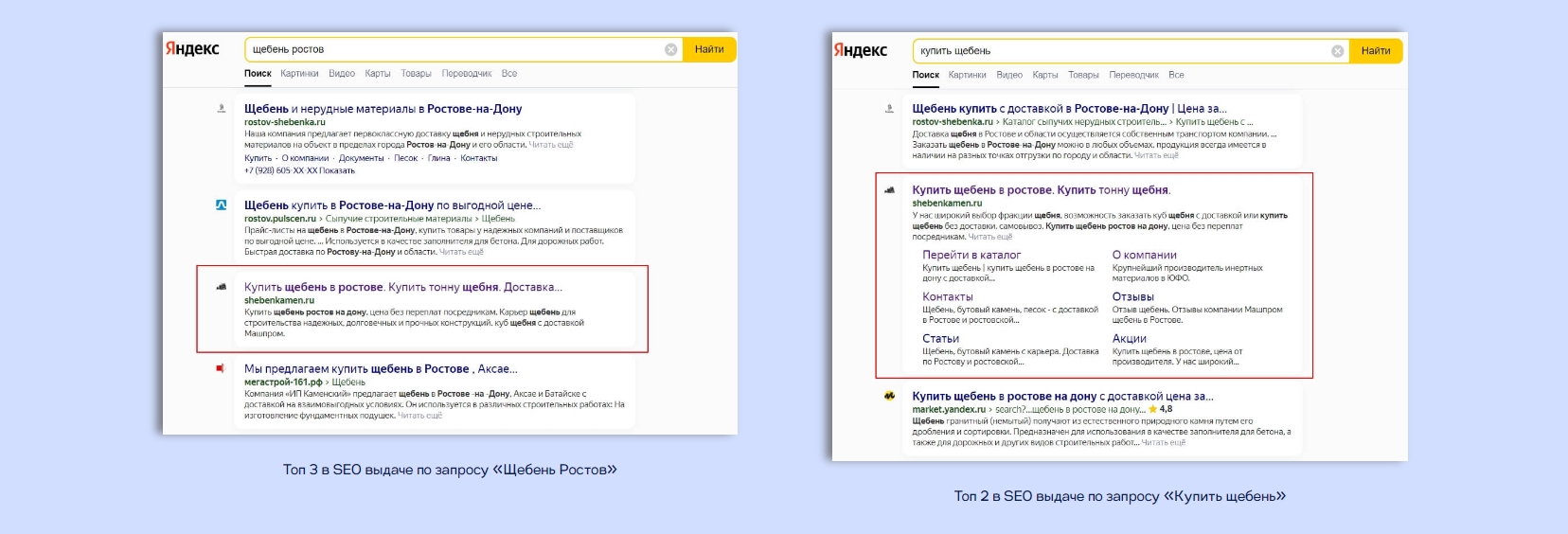Screen dimensions: 1568x534
Task: Open Акции sitelink
Action: (1130, 338)
